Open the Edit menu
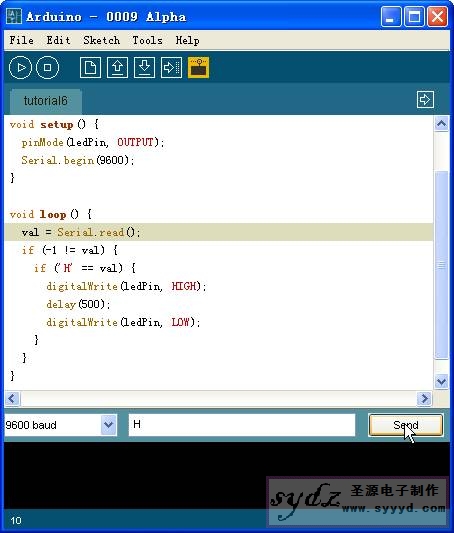 click(x=58, y=40)
